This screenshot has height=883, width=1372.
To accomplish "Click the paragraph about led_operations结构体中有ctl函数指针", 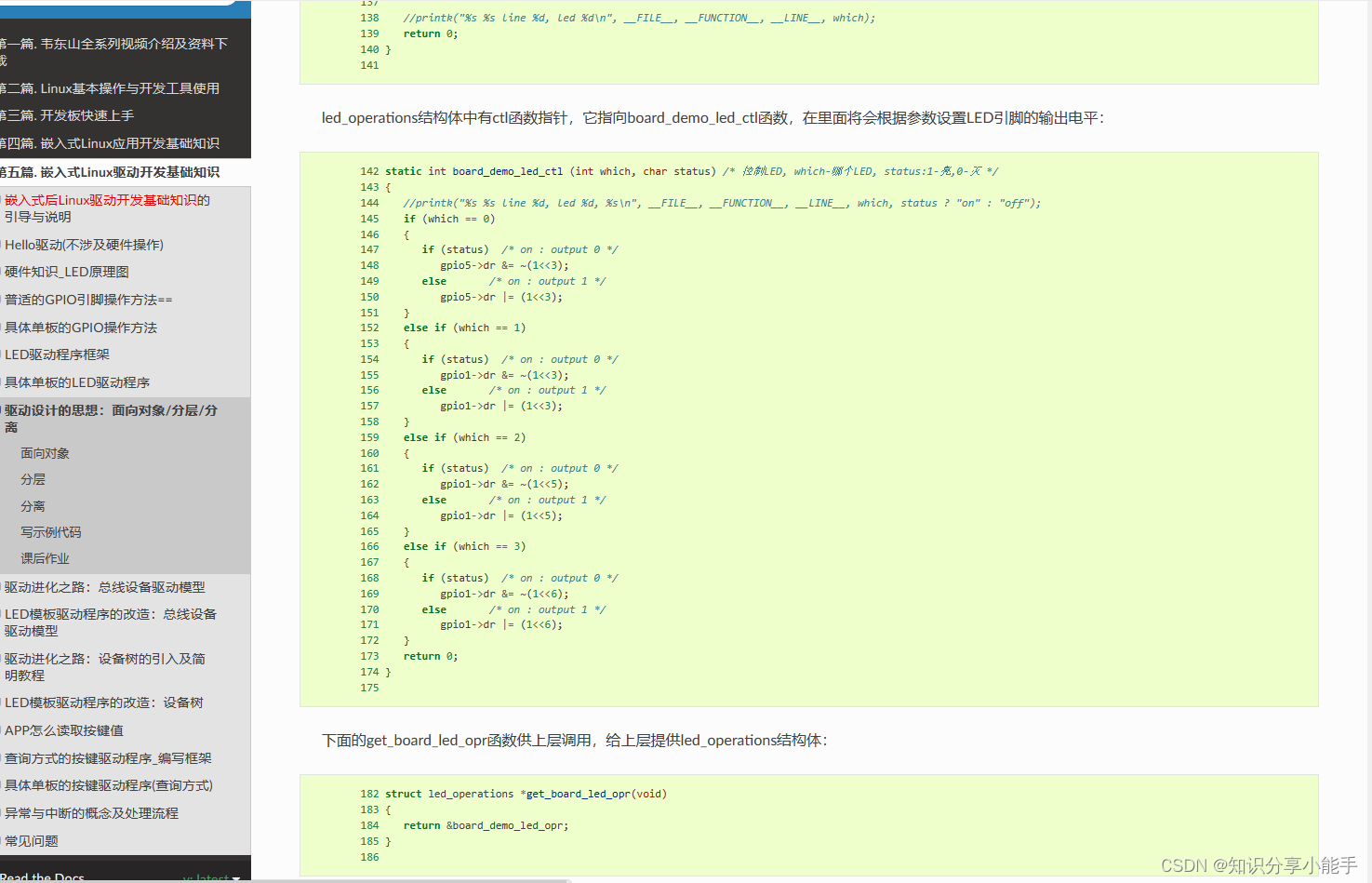I will (x=713, y=118).
